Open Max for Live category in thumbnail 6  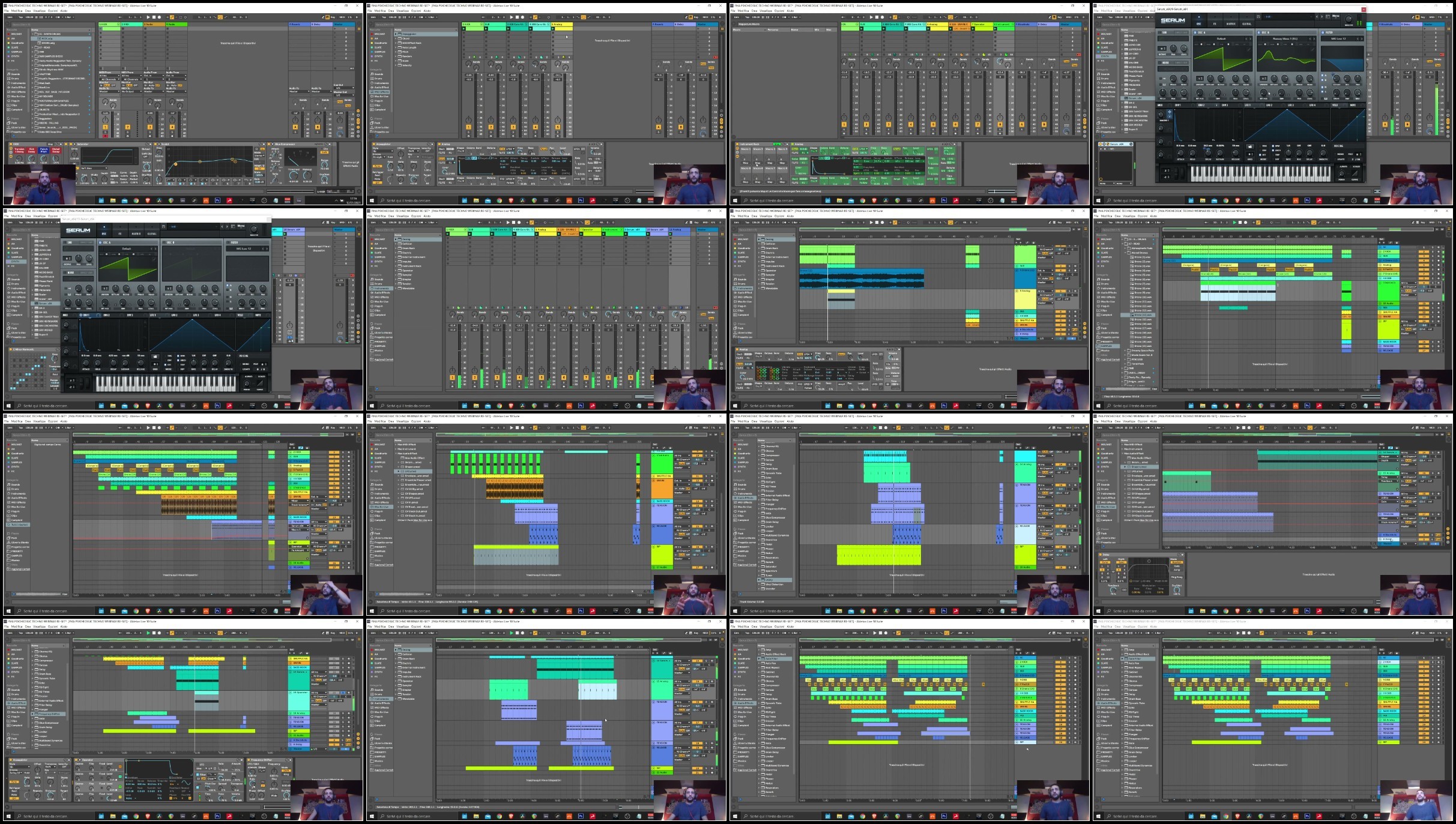coord(381,301)
